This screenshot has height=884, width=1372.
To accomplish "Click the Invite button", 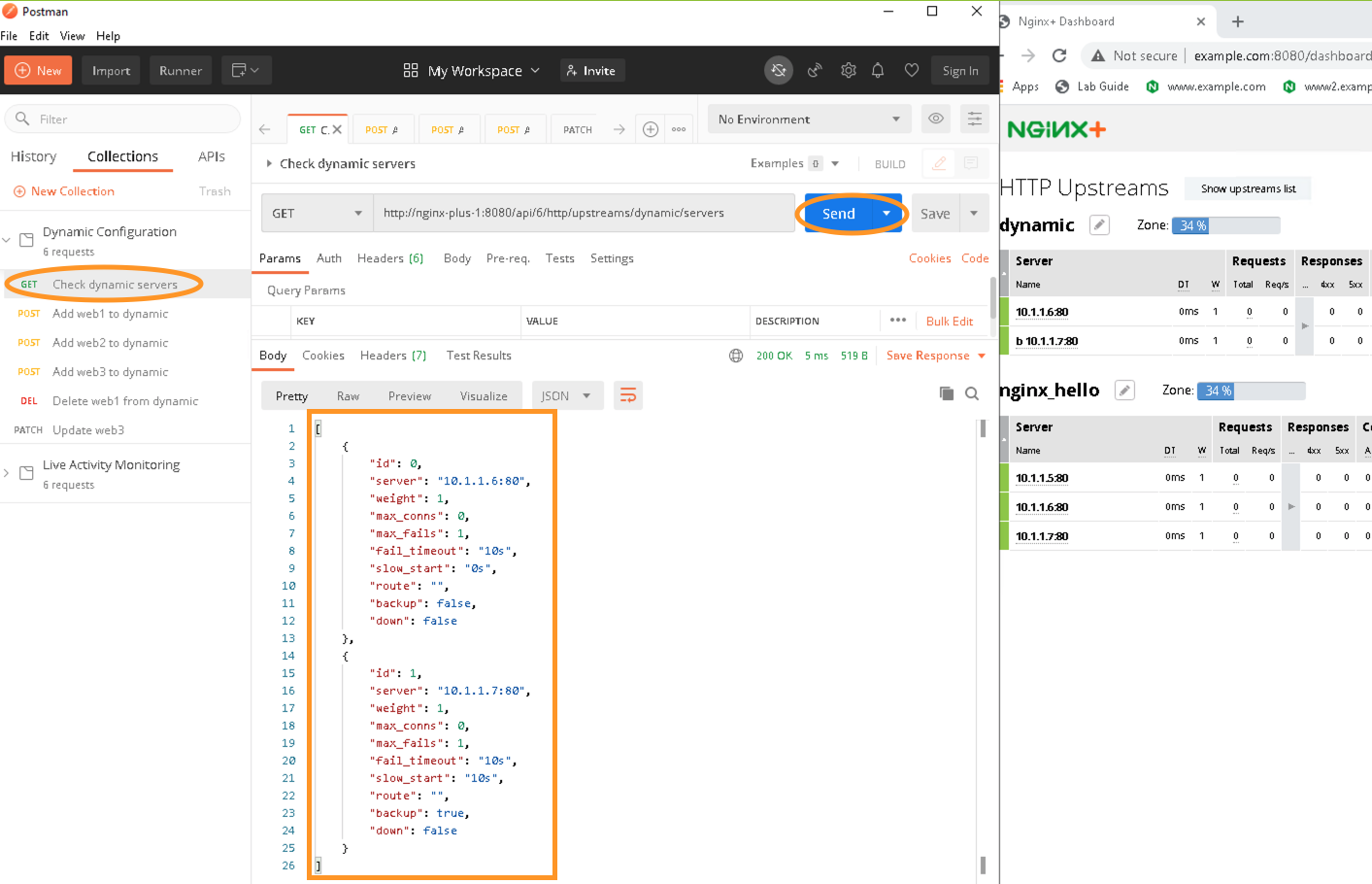I will pos(592,70).
